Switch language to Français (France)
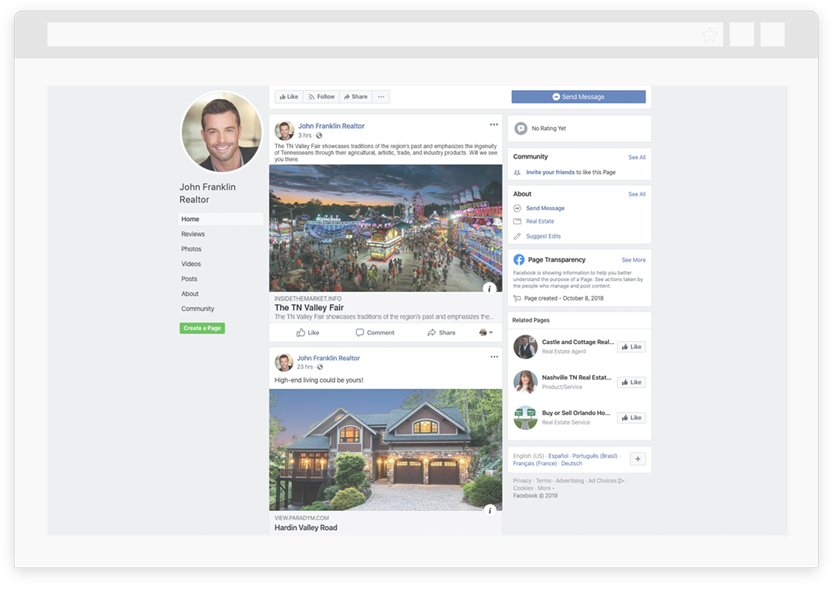 pos(535,463)
